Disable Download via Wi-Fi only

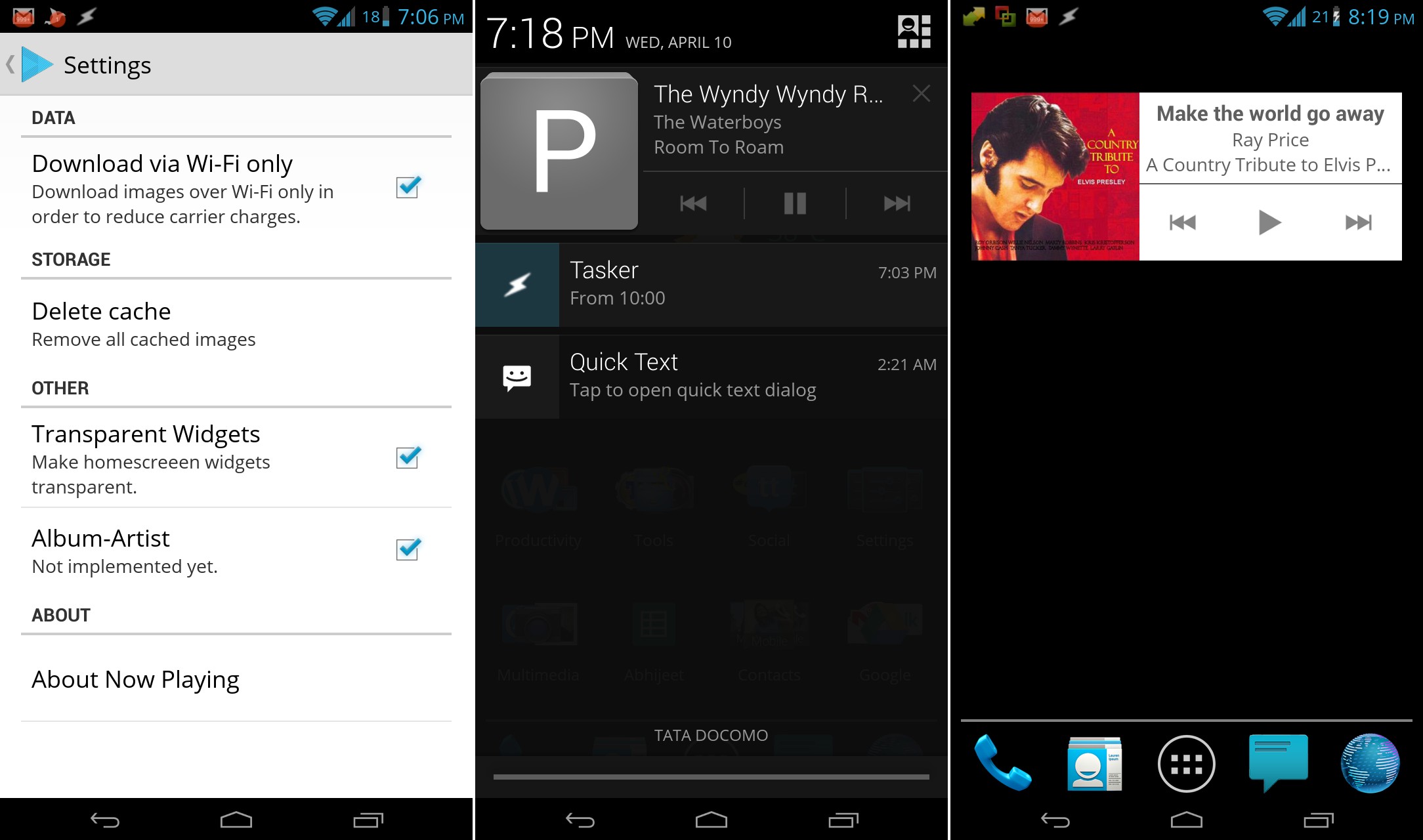click(x=407, y=188)
